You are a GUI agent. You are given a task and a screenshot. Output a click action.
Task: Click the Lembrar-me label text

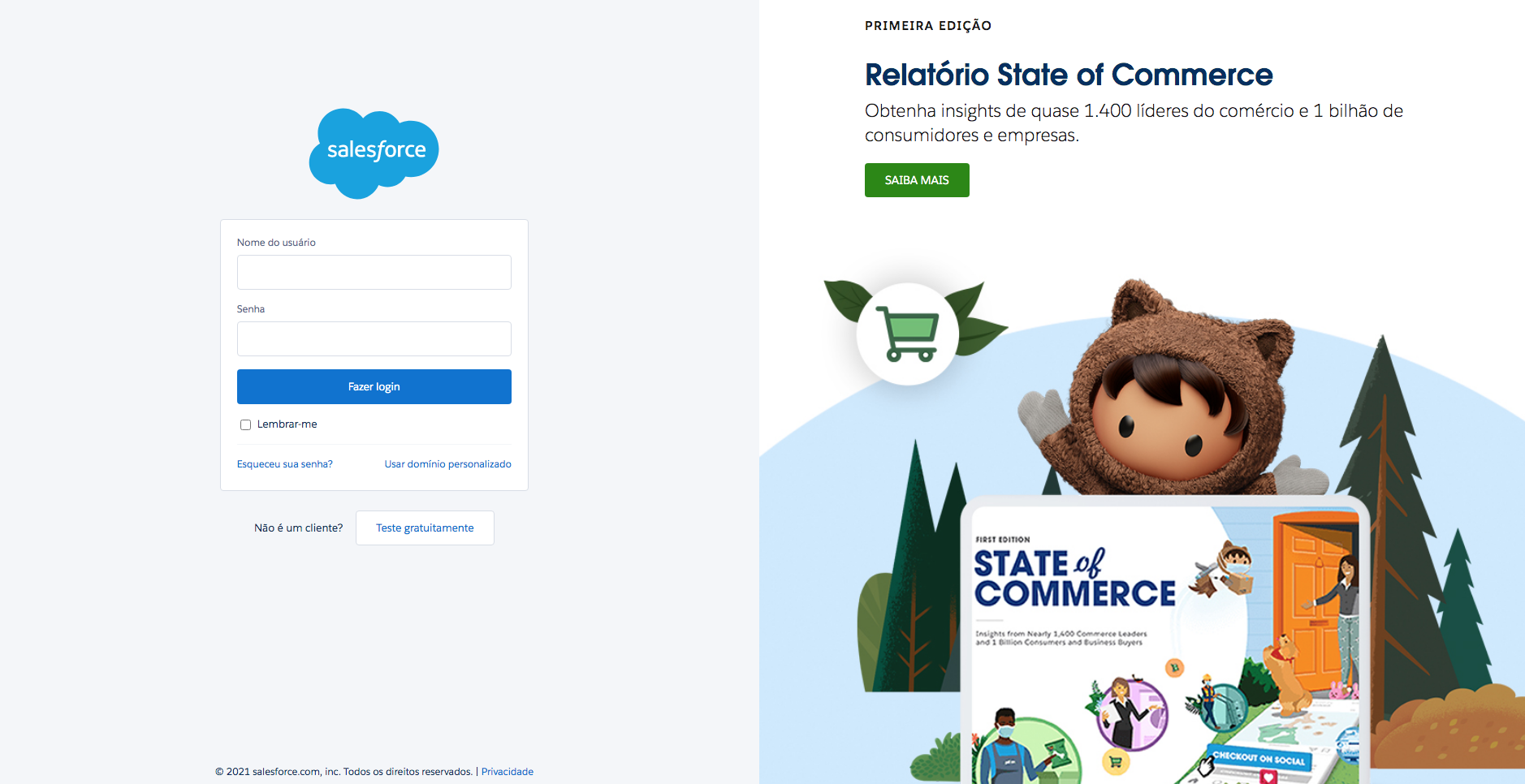pos(287,424)
